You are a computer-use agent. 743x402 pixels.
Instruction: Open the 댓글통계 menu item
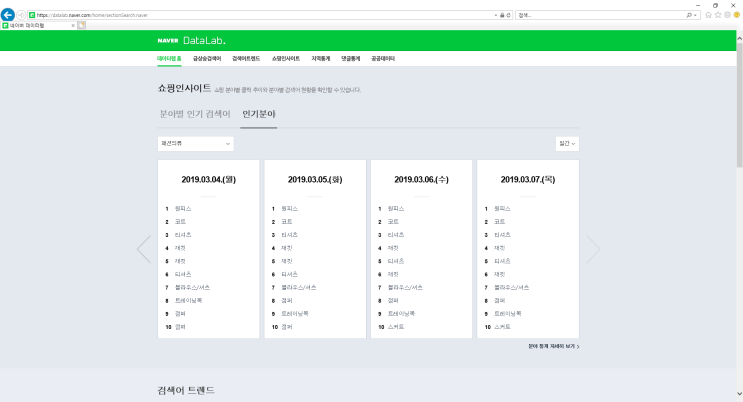point(351,59)
